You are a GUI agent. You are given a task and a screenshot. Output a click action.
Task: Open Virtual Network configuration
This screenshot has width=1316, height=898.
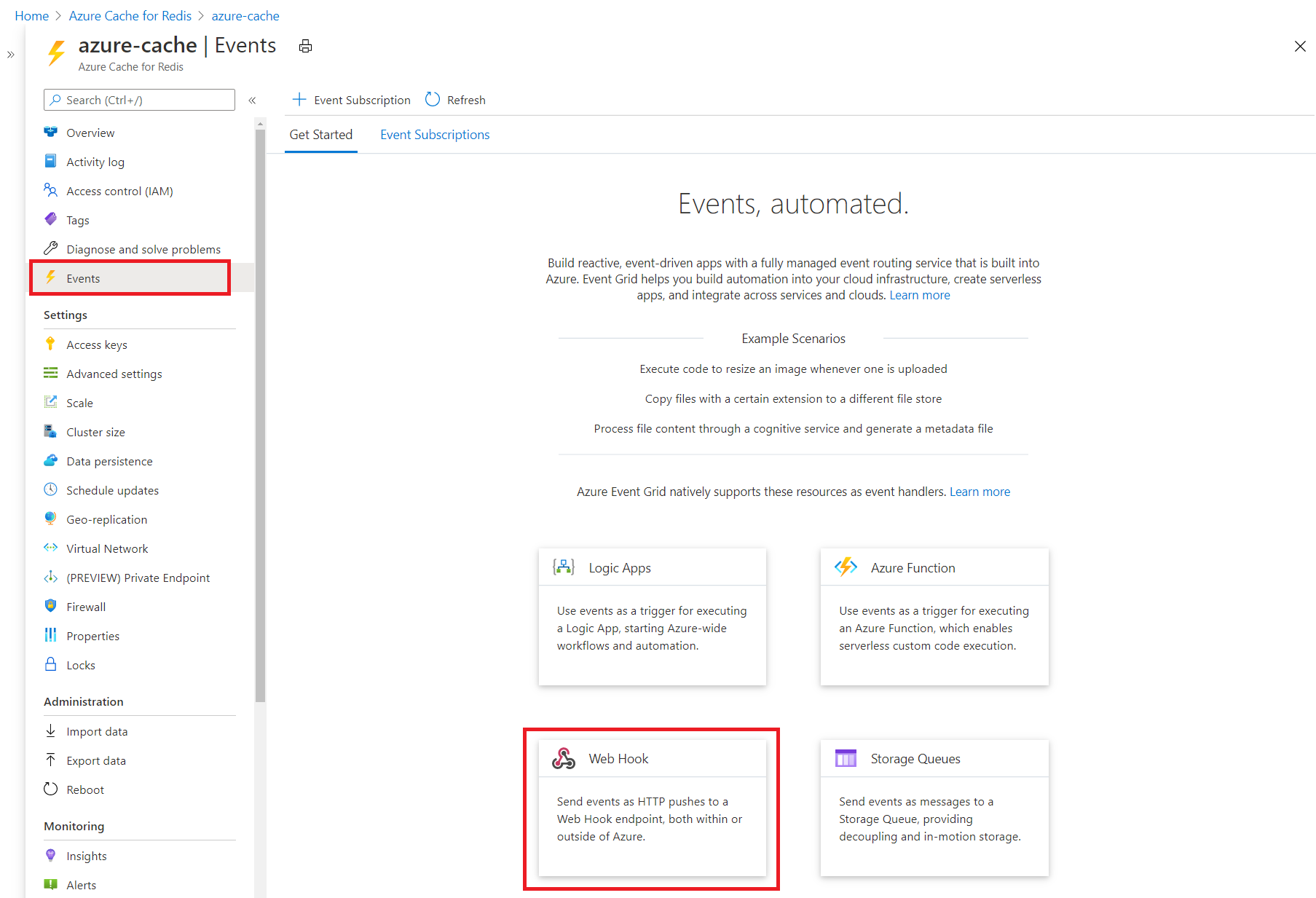[x=106, y=548]
